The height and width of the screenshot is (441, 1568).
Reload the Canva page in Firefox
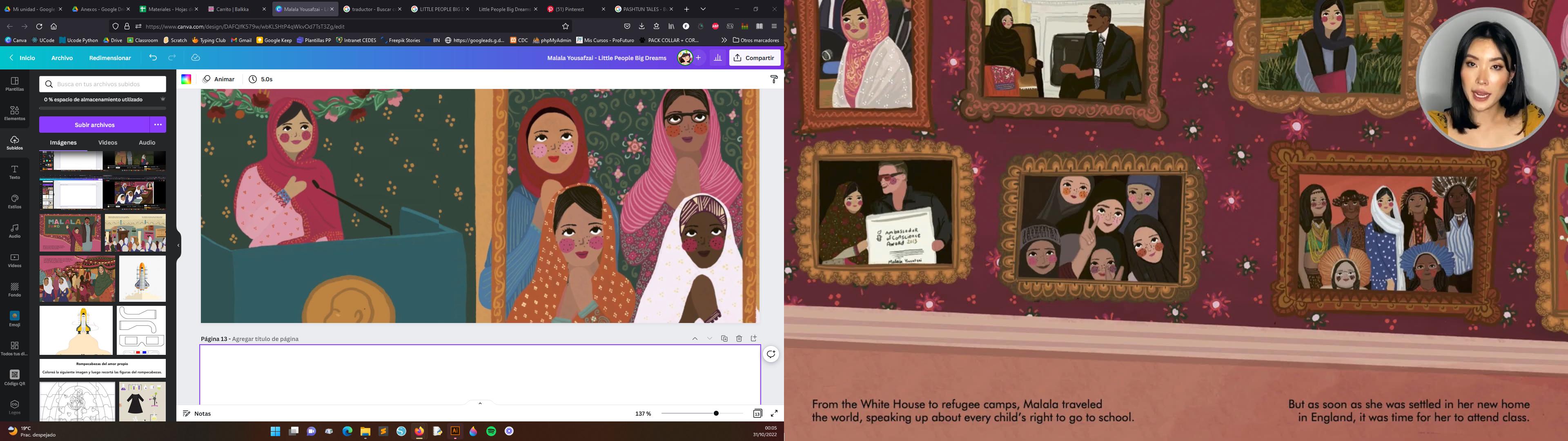[x=39, y=26]
